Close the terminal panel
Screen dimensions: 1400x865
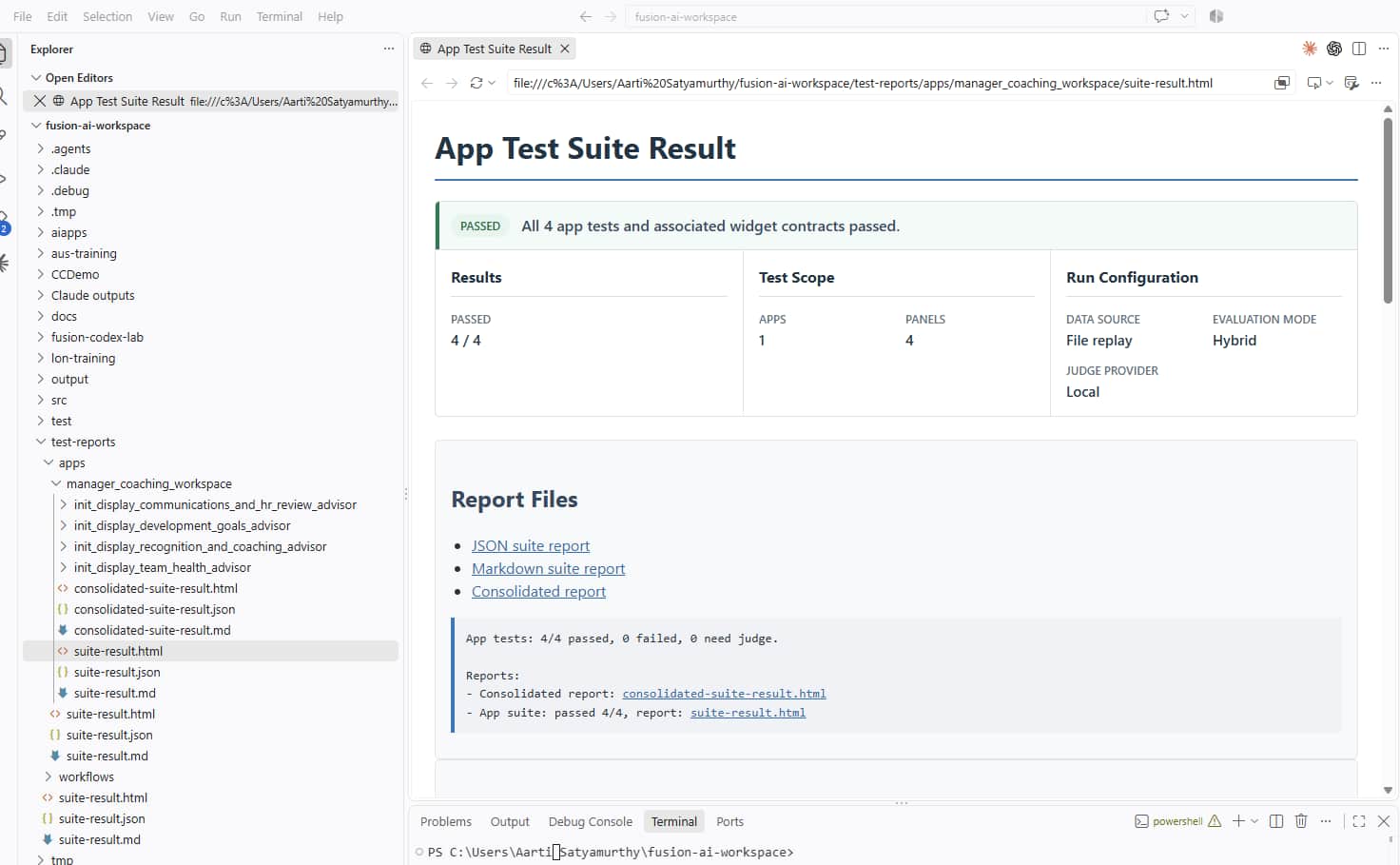click(1384, 821)
